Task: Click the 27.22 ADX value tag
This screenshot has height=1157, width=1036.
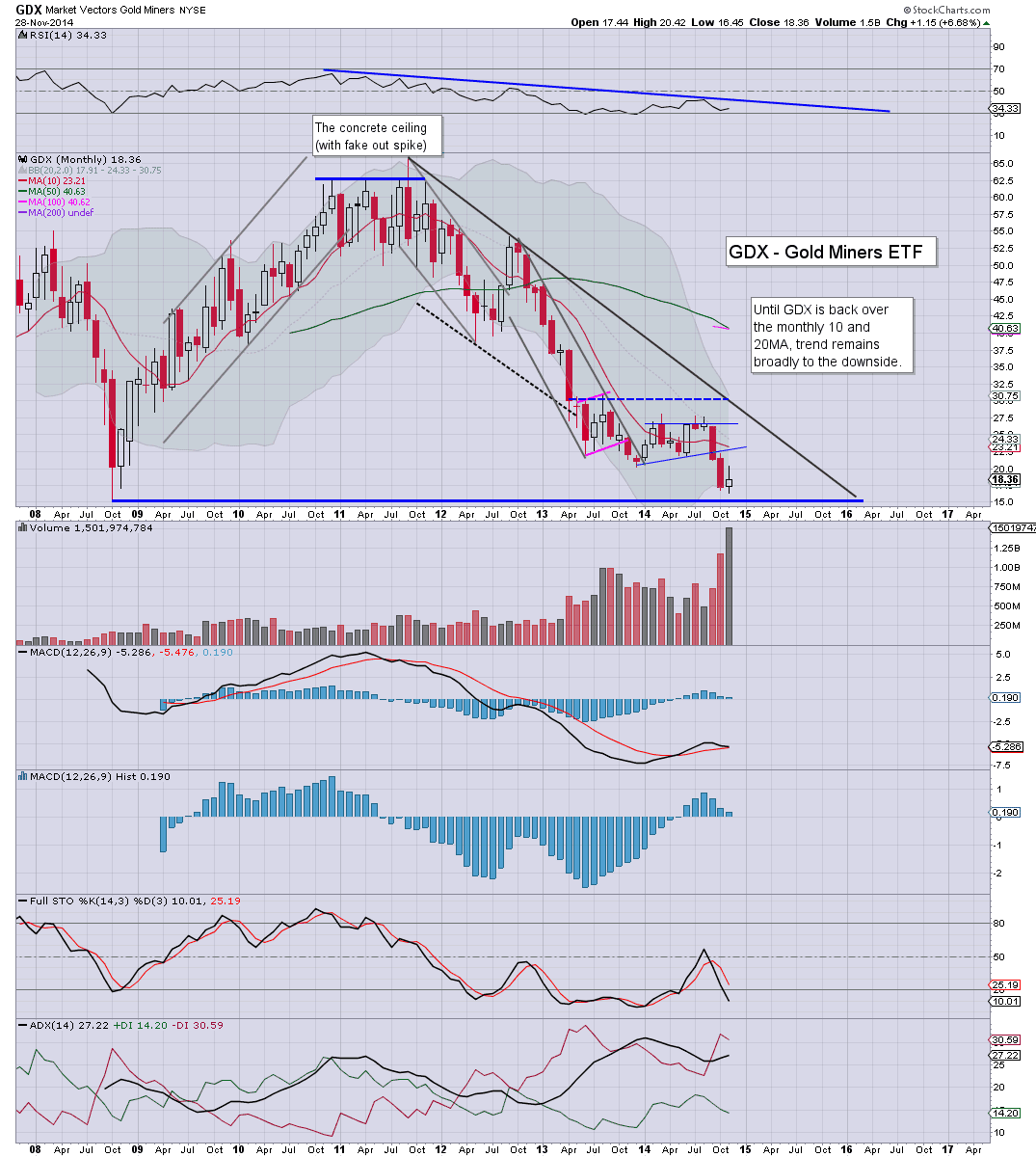Action: [x=1004, y=1056]
